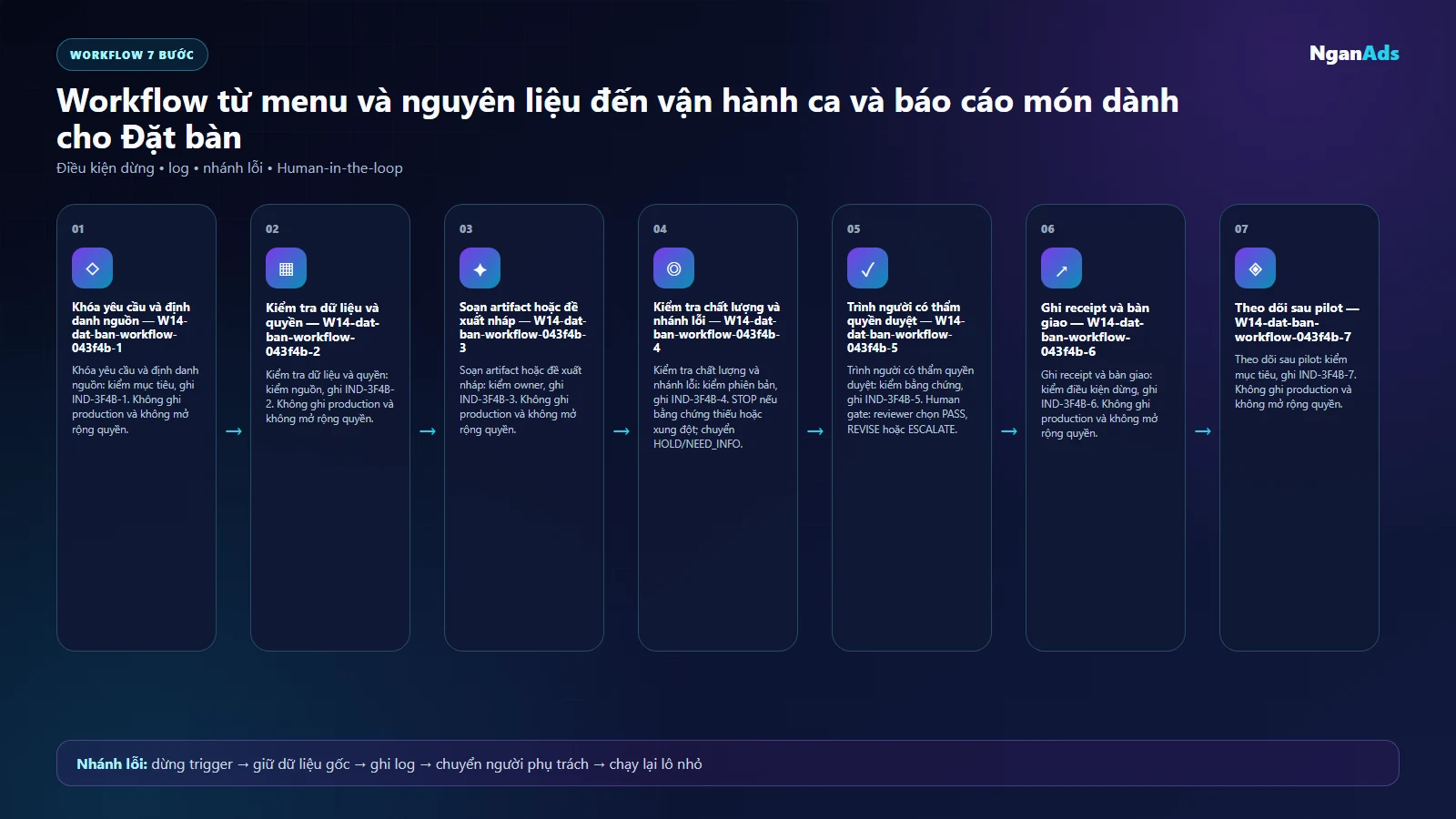This screenshot has width=1456, height=819.
Task: Select heading 'Soạn artifact hoặc đề xuất nháp'
Action: [x=519, y=314]
